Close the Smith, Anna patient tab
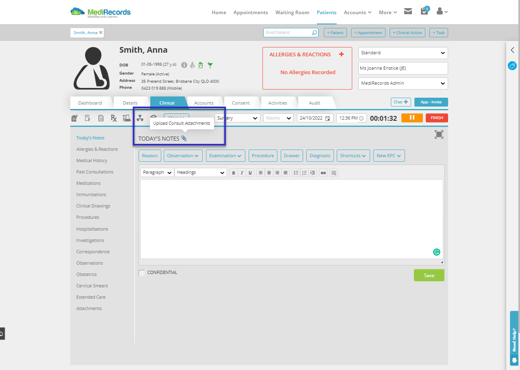The height and width of the screenshot is (370, 520). (x=101, y=32)
